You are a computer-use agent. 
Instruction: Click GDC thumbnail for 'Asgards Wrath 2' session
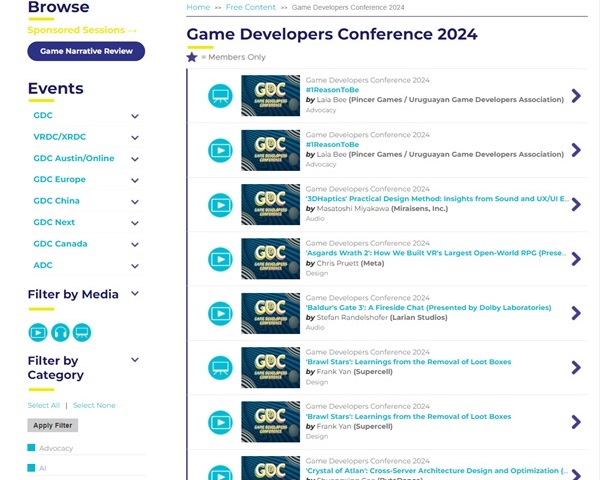coord(271,259)
